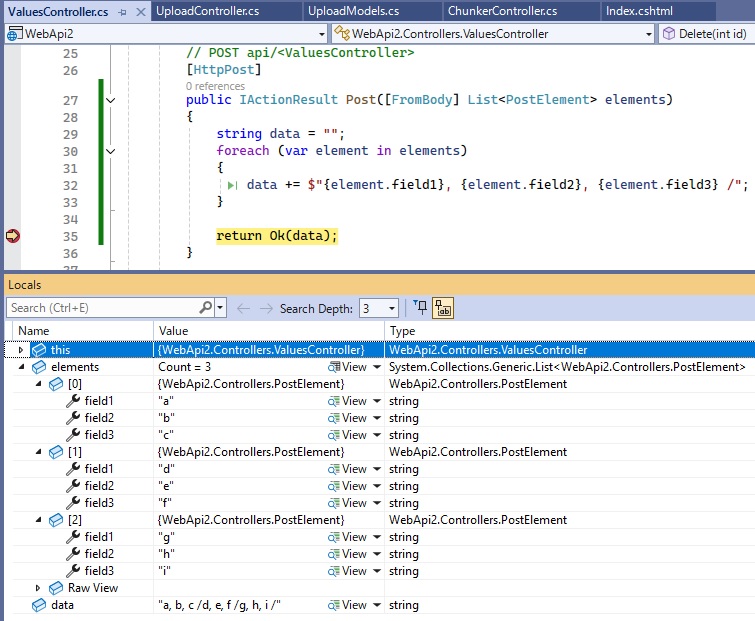Select the data value "a, b, c /d, e, f /g, h, i /"
755x621 pixels.
coord(219,605)
